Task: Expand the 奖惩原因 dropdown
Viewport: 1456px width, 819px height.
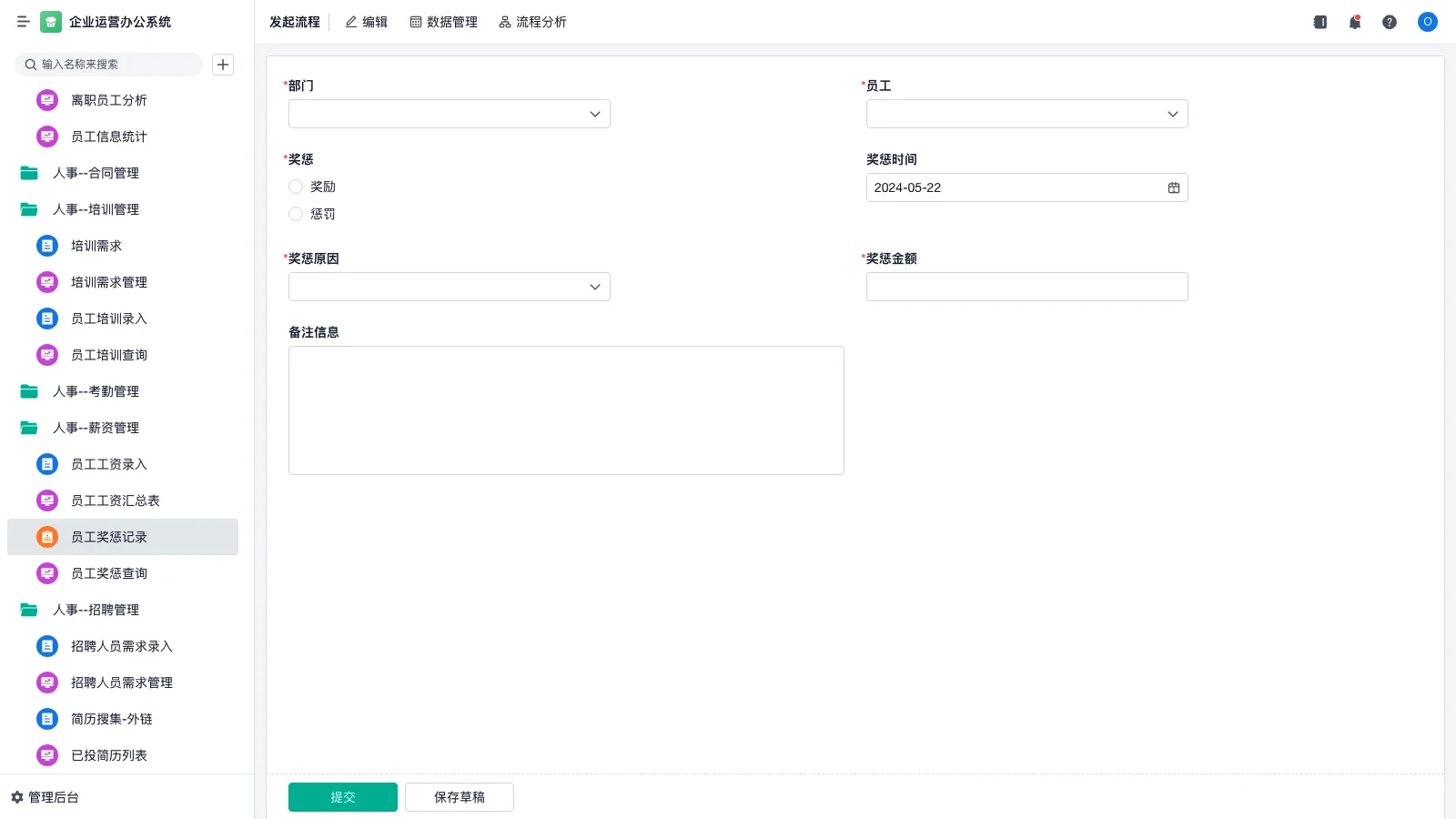Action: 594,287
